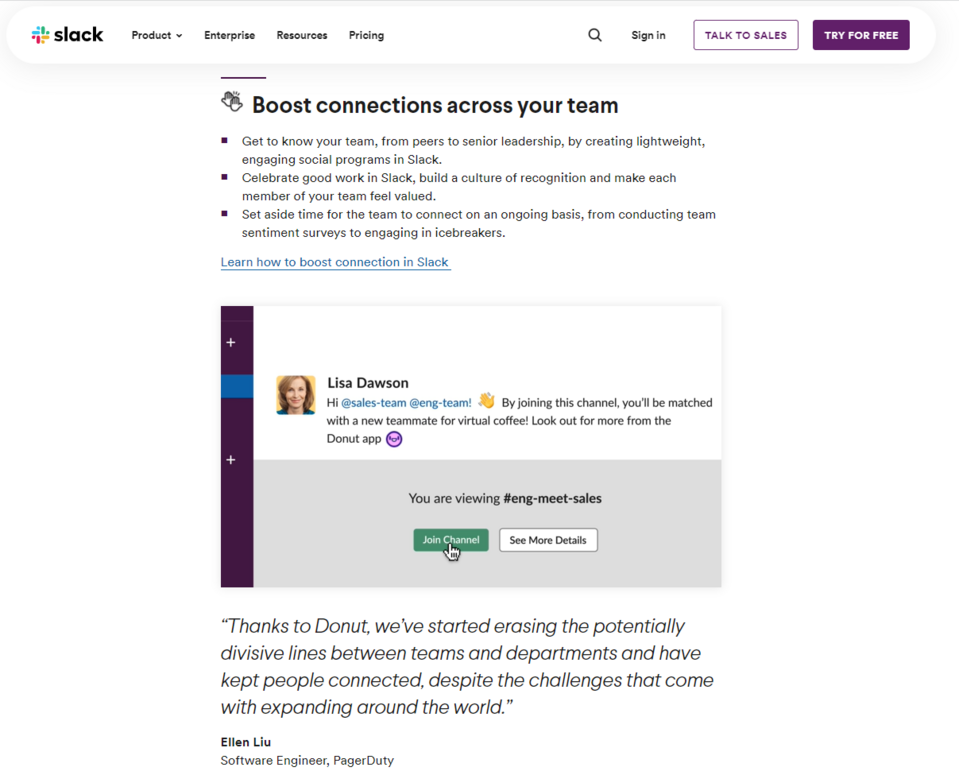Click the Talk to Sales button
Screen dimensions: 959x771
(x=746, y=35)
